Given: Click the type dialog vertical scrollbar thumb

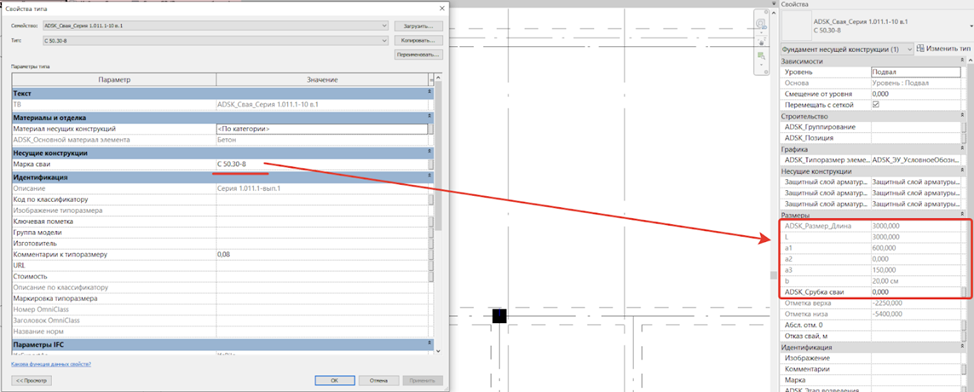Looking at the screenshot, I should point(439,157).
